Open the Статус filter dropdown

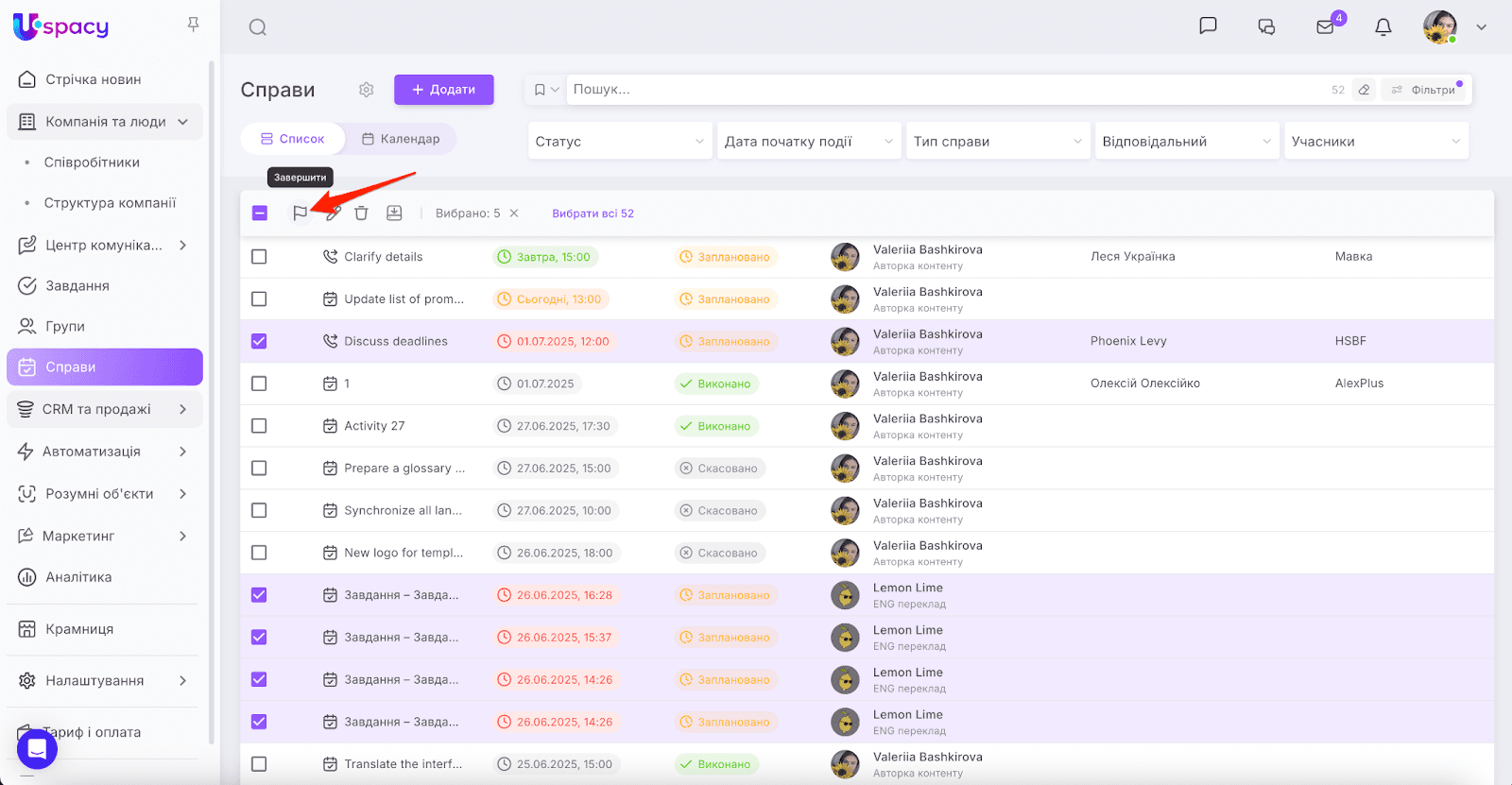tap(619, 142)
